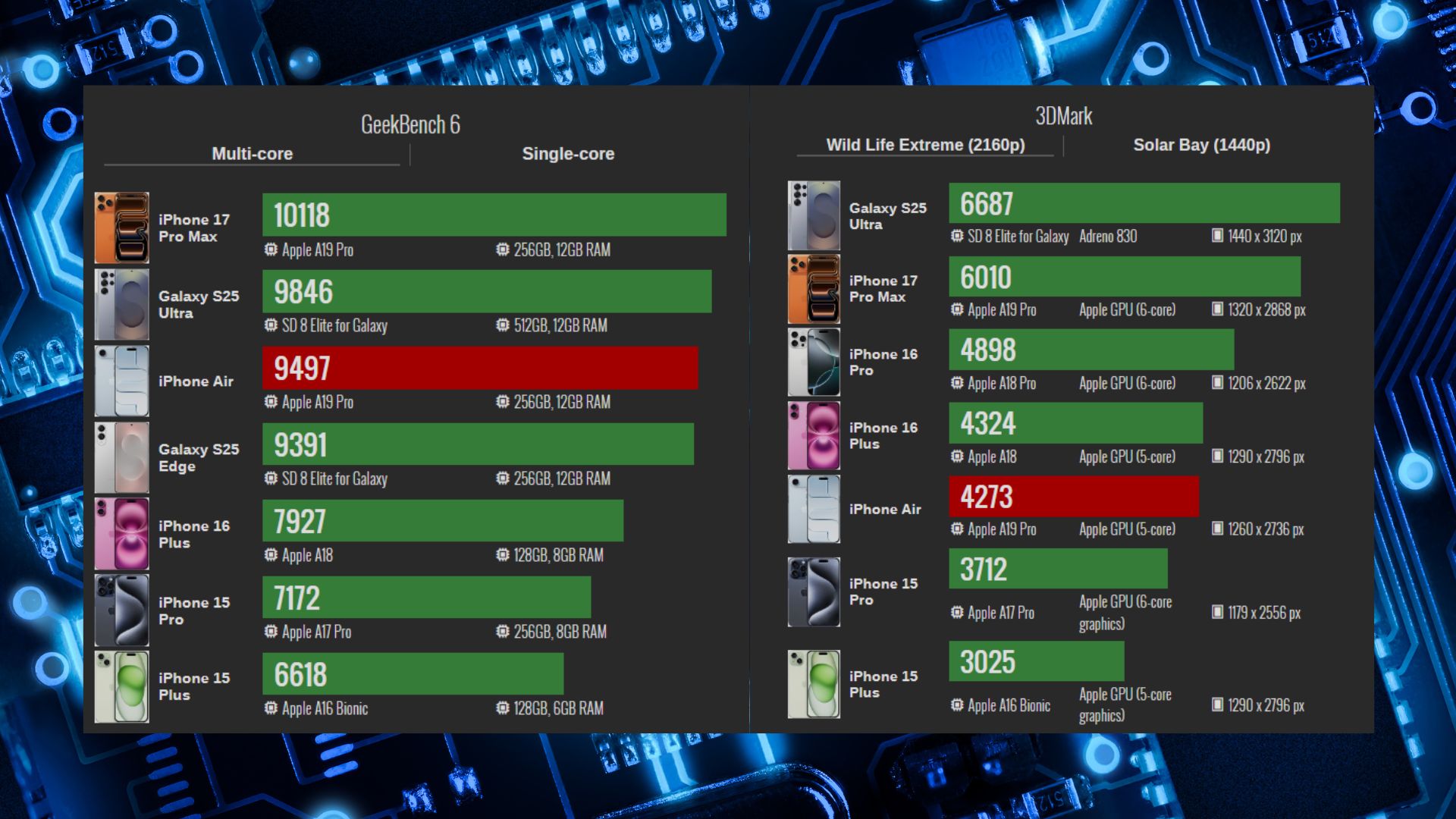Screen dimensions: 1456x819
Task: Click the 7172 score value
Action: point(297,598)
